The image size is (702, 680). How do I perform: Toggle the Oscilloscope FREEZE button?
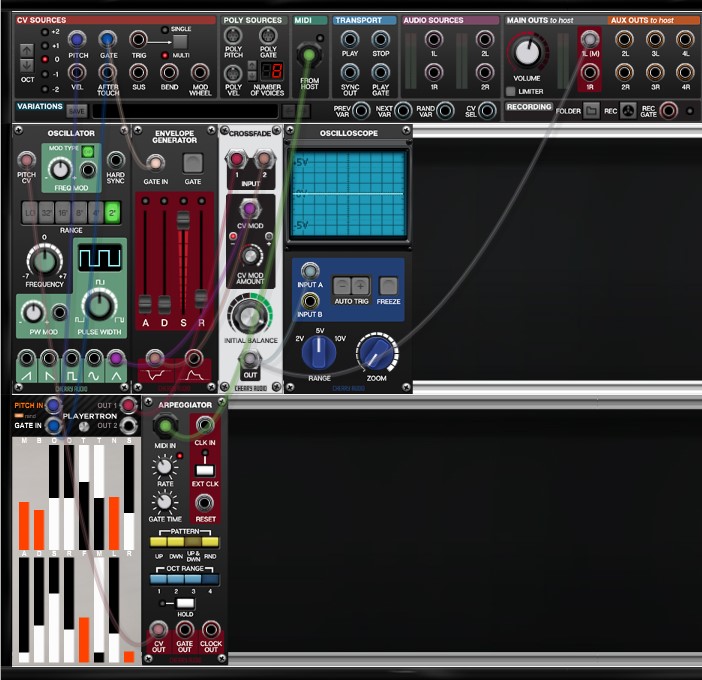tap(388, 286)
